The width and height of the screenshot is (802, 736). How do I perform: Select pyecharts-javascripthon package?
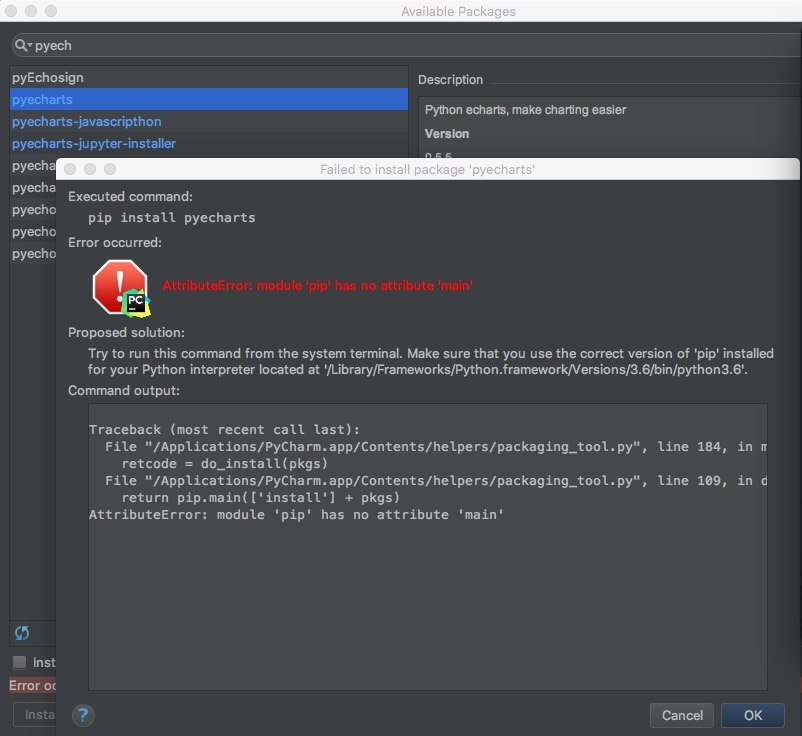coord(209,121)
